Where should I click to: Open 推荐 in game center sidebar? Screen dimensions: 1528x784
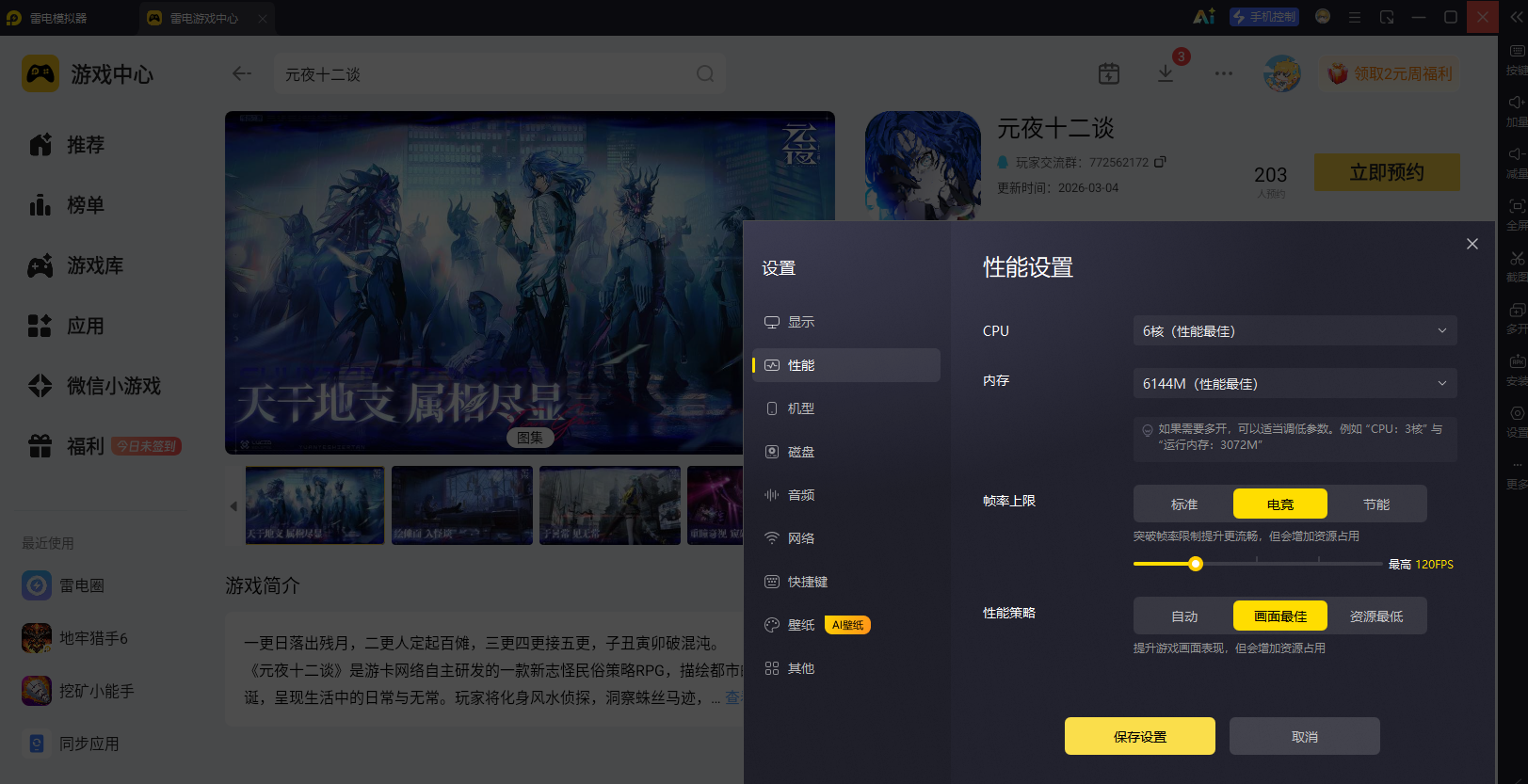tap(67, 145)
